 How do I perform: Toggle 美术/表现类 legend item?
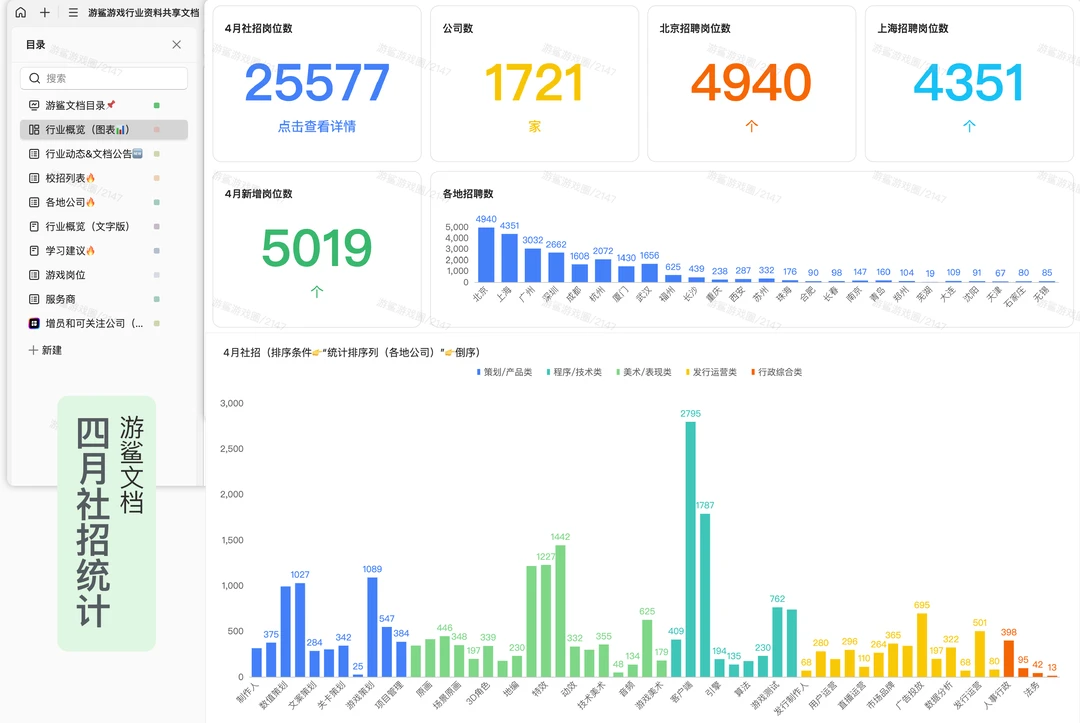click(x=643, y=372)
